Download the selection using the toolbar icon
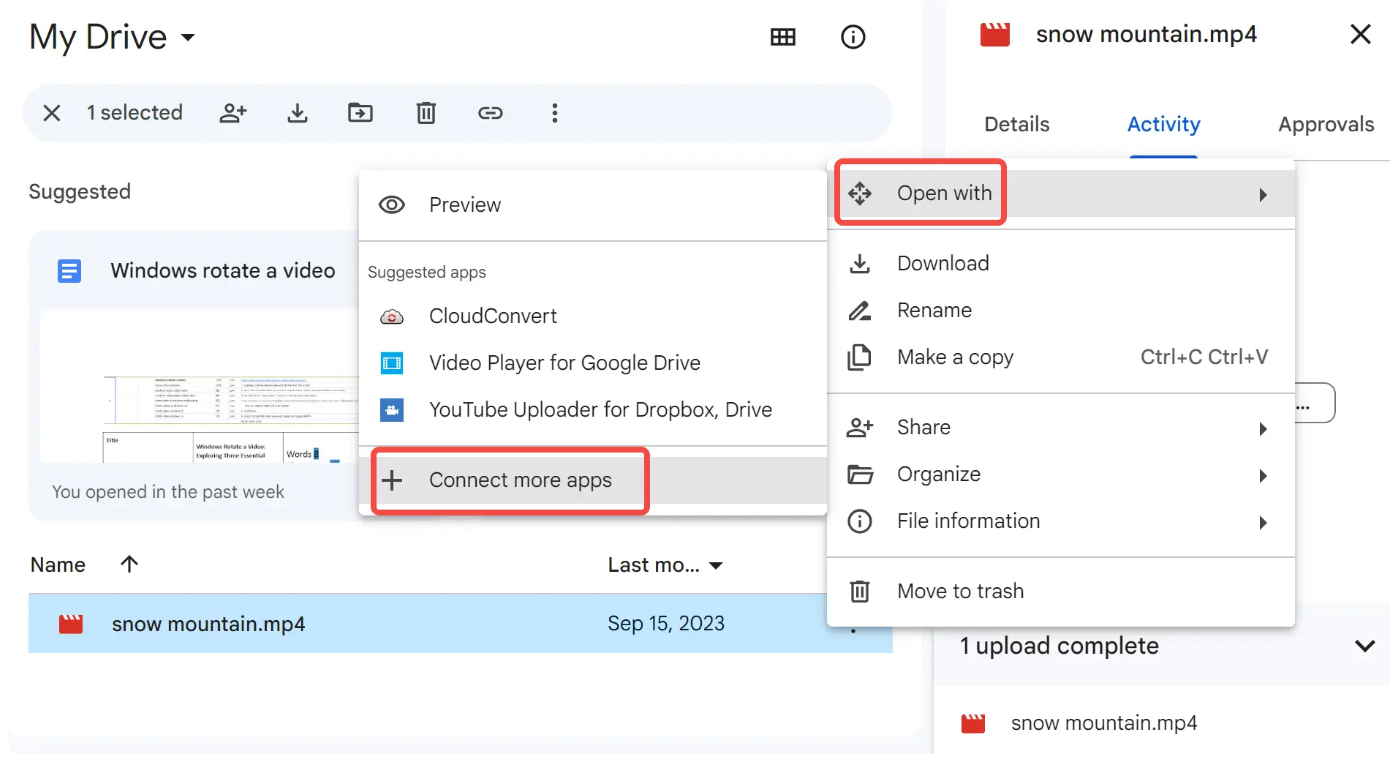This screenshot has width=1400, height=776. pos(297,113)
